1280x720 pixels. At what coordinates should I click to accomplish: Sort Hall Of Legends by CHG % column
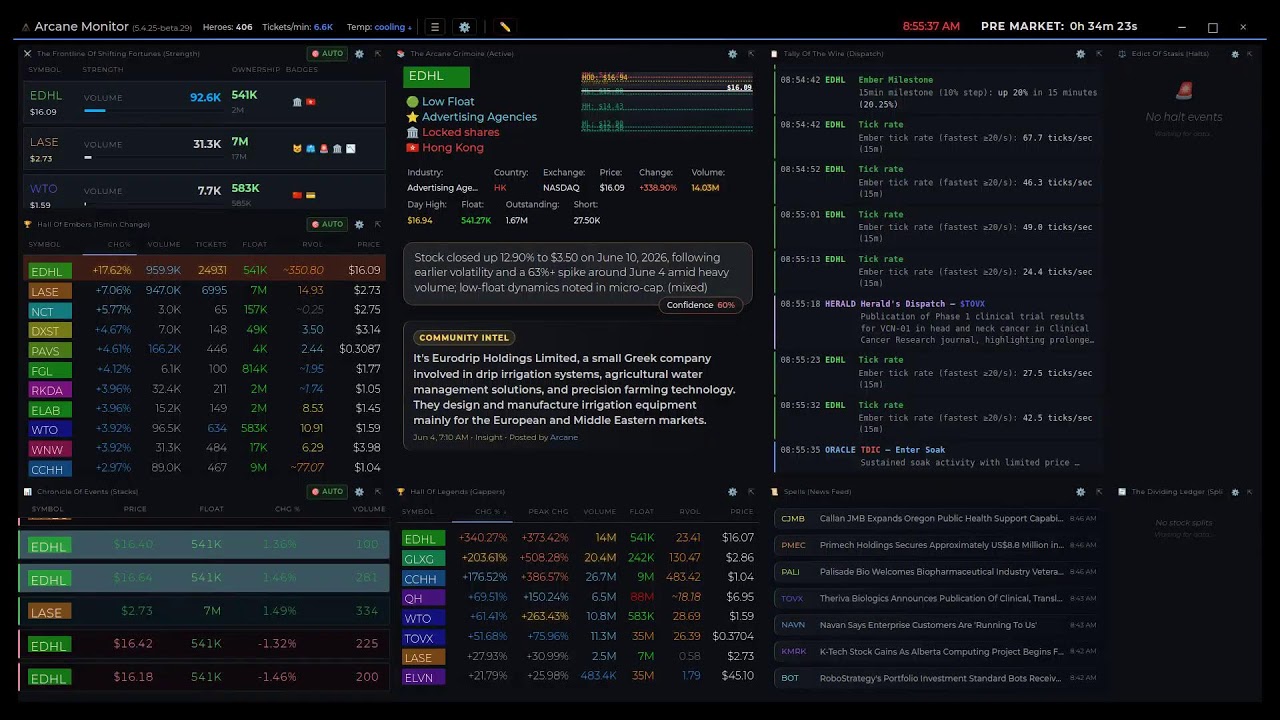point(490,512)
